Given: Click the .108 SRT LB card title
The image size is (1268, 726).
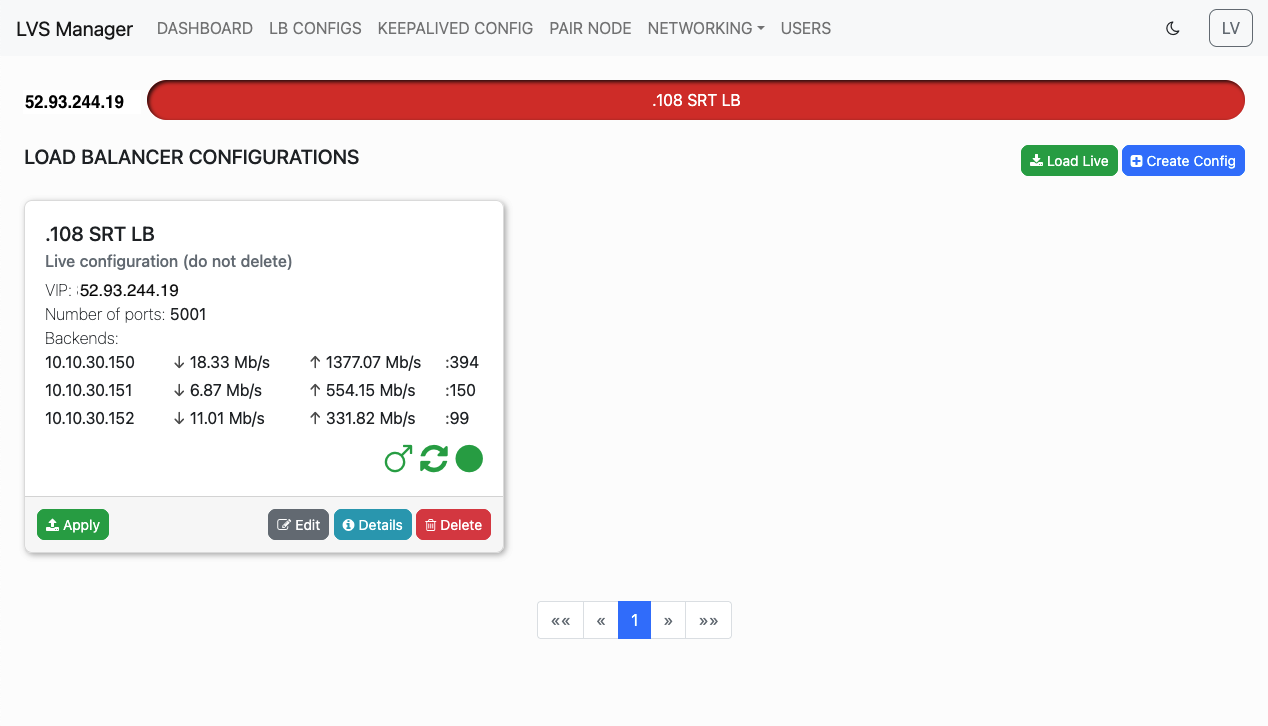Looking at the screenshot, I should tap(100, 234).
